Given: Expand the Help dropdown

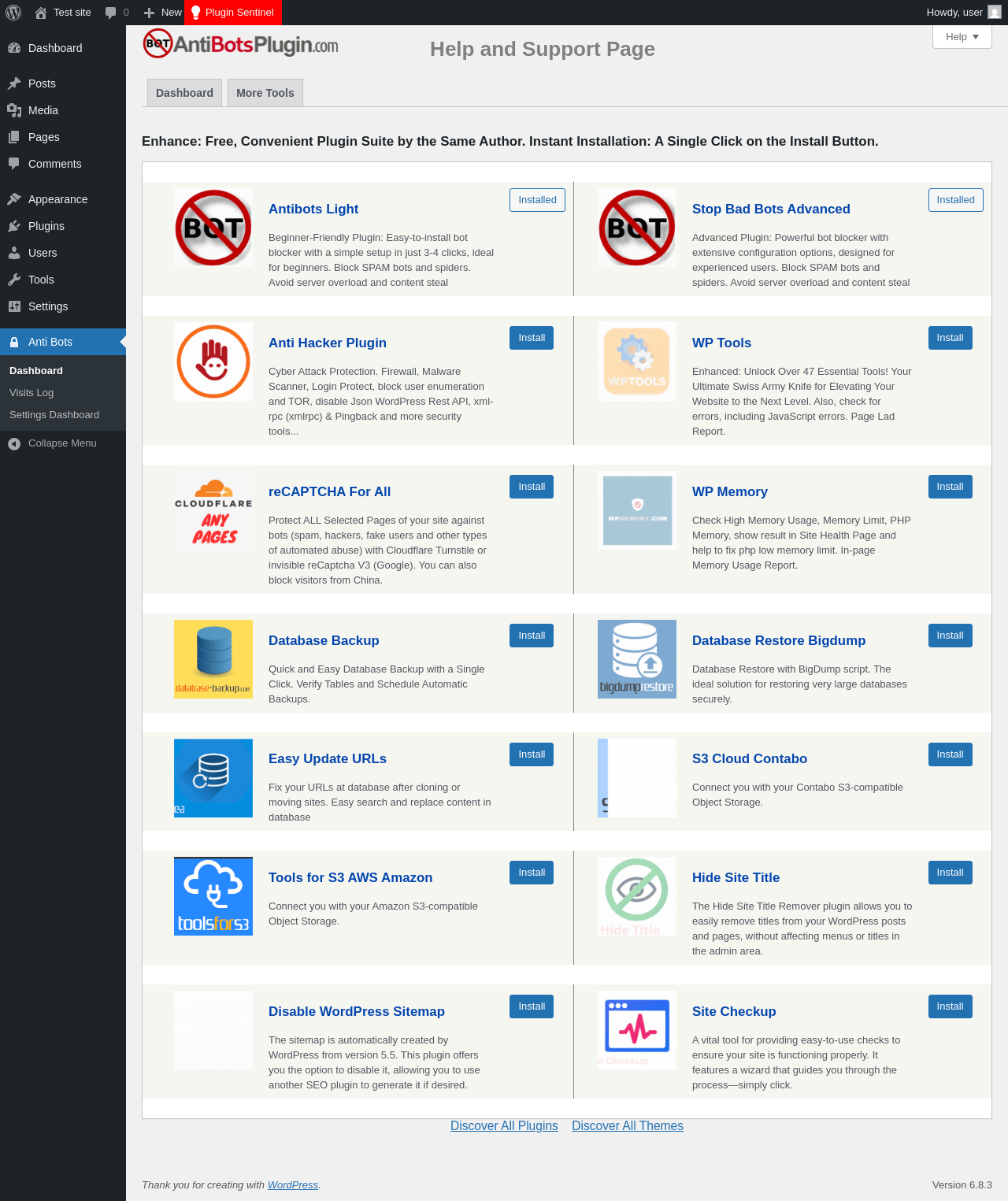Looking at the screenshot, I should click(962, 37).
